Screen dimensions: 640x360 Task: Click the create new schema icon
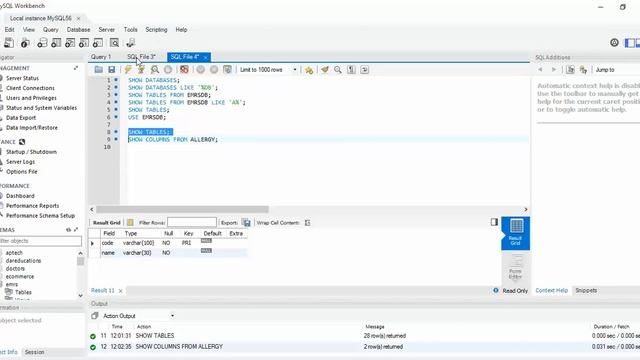42,43
